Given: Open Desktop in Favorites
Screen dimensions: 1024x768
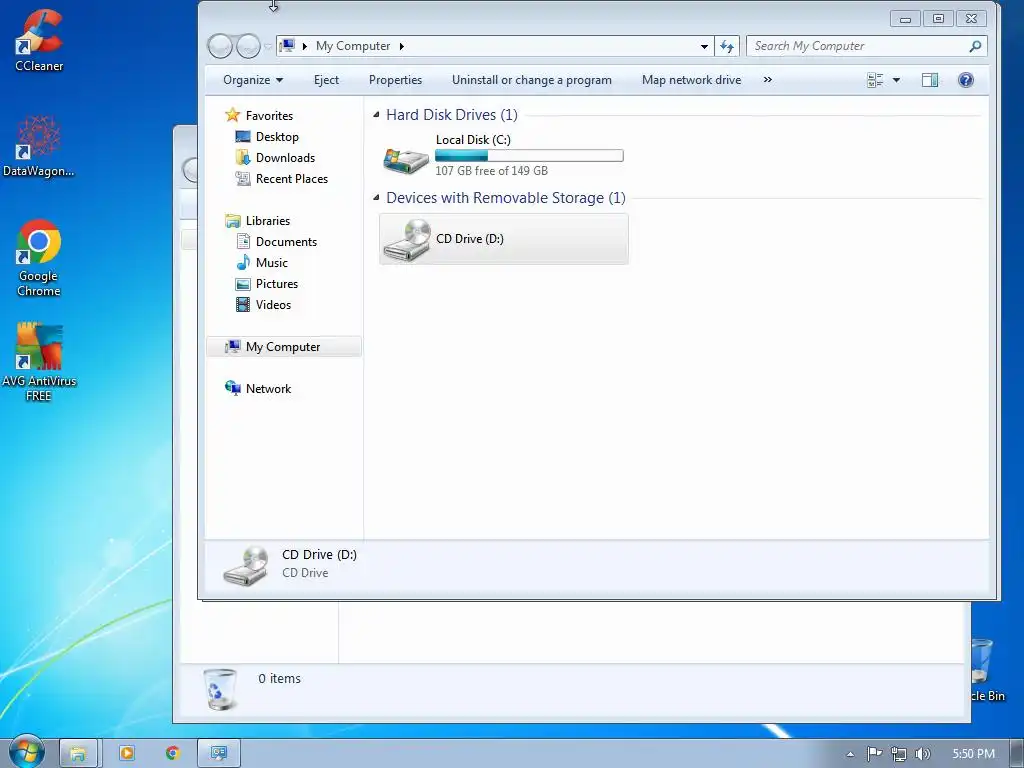Looking at the screenshot, I should pos(277,136).
